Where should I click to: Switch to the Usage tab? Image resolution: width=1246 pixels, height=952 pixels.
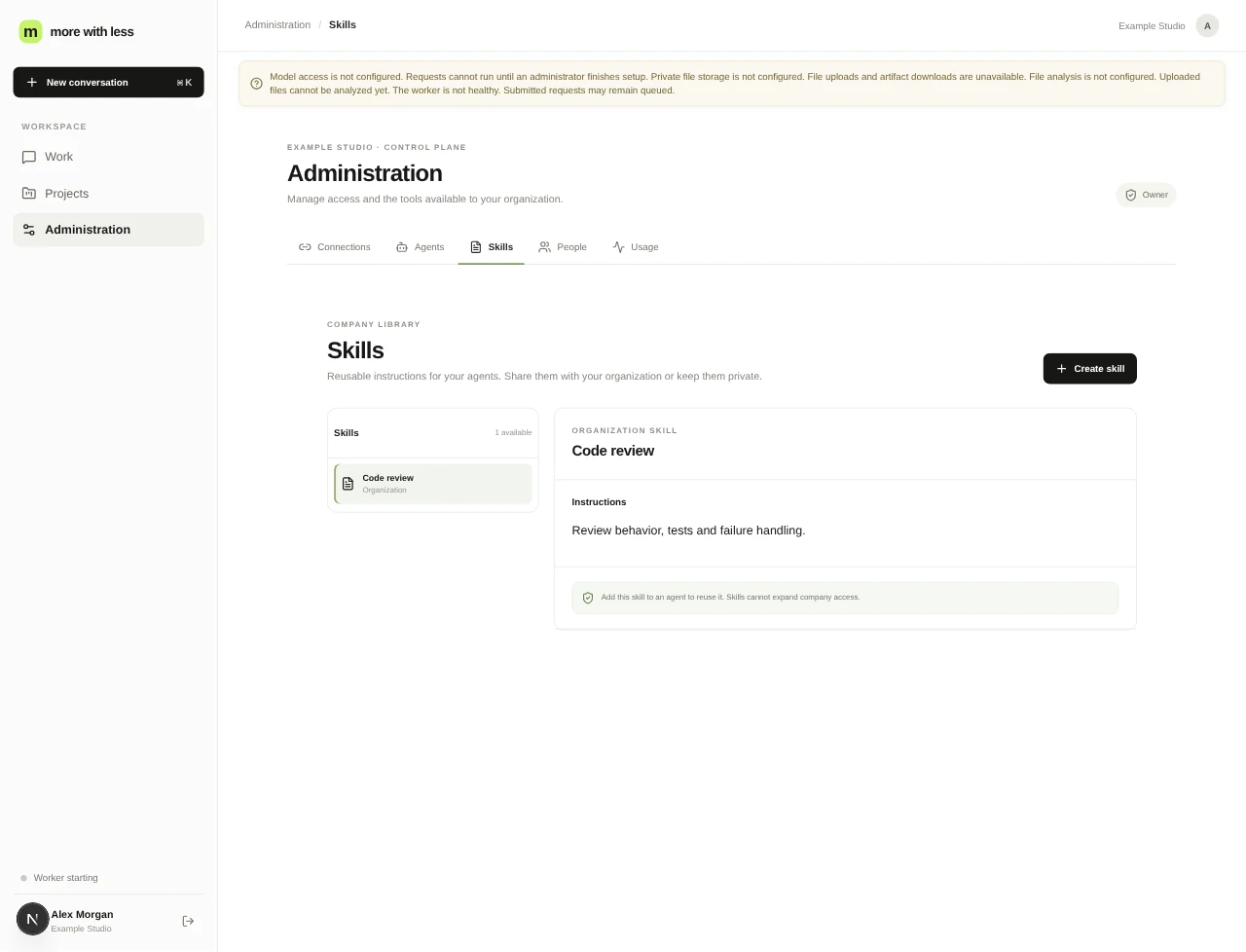pos(636,247)
